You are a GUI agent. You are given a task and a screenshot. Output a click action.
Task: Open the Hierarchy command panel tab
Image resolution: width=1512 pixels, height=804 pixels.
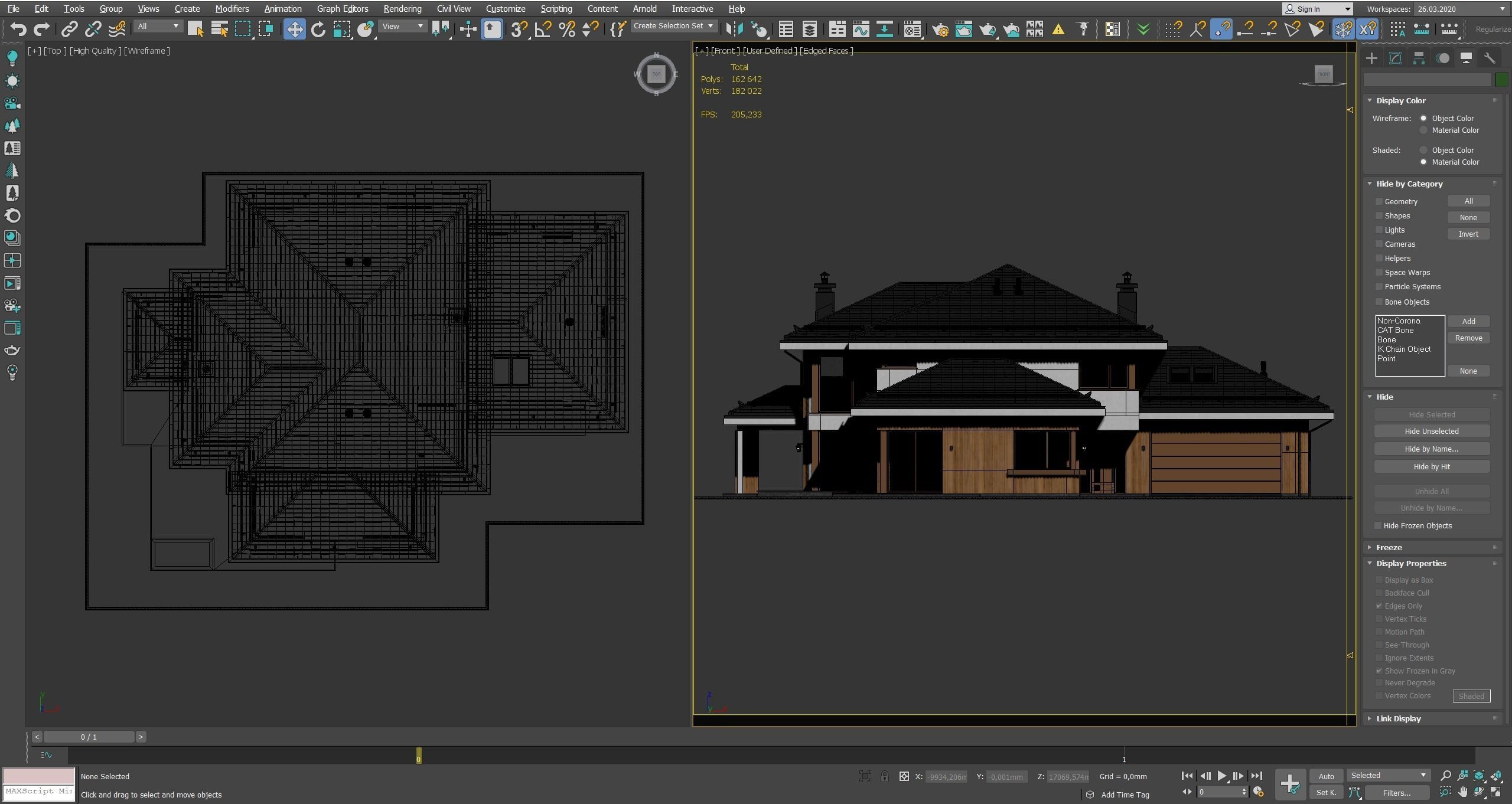[x=1419, y=58]
